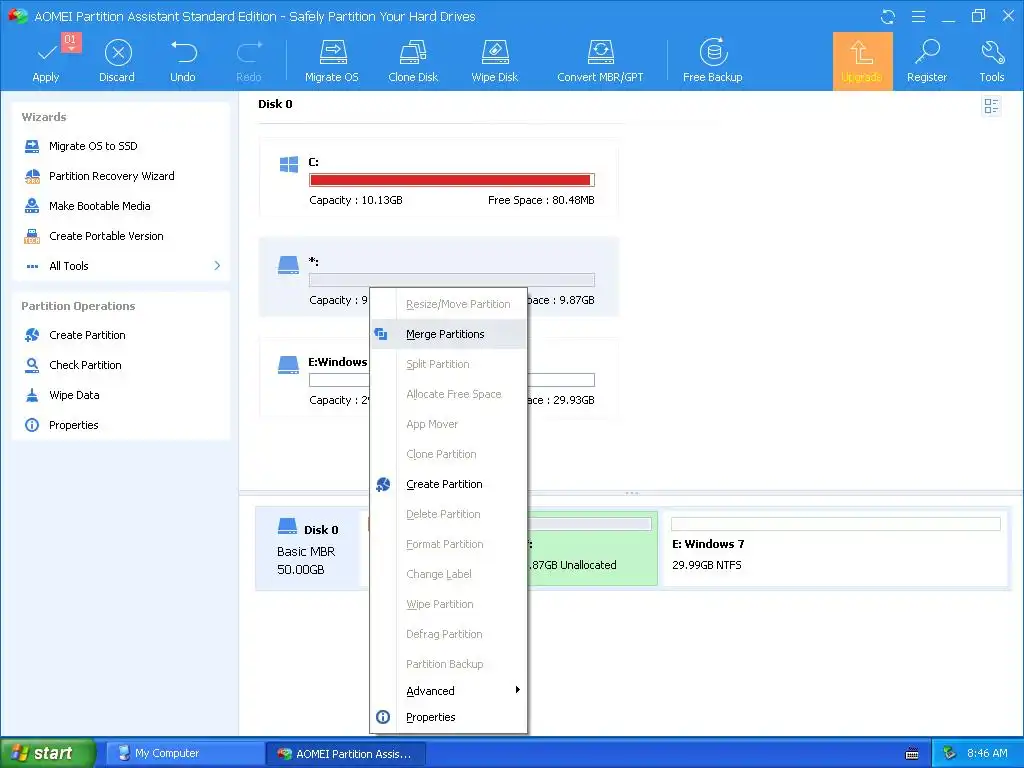Click the E: Windows 7 usage bar
The height and width of the screenshot is (768, 1024).
(x=835, y=524)
